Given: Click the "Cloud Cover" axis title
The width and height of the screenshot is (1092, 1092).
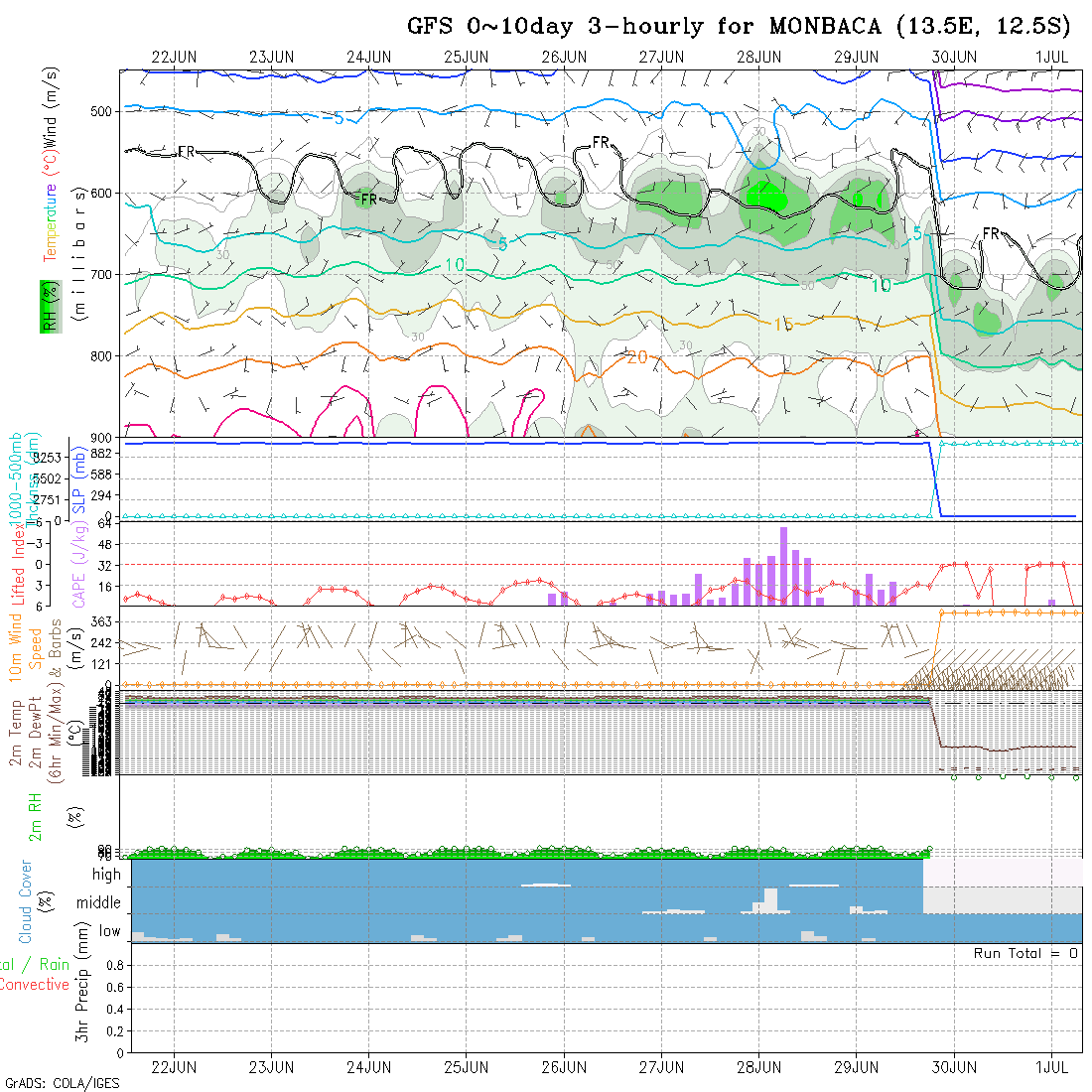Looking at the screenshot, I should pos(27,901).
